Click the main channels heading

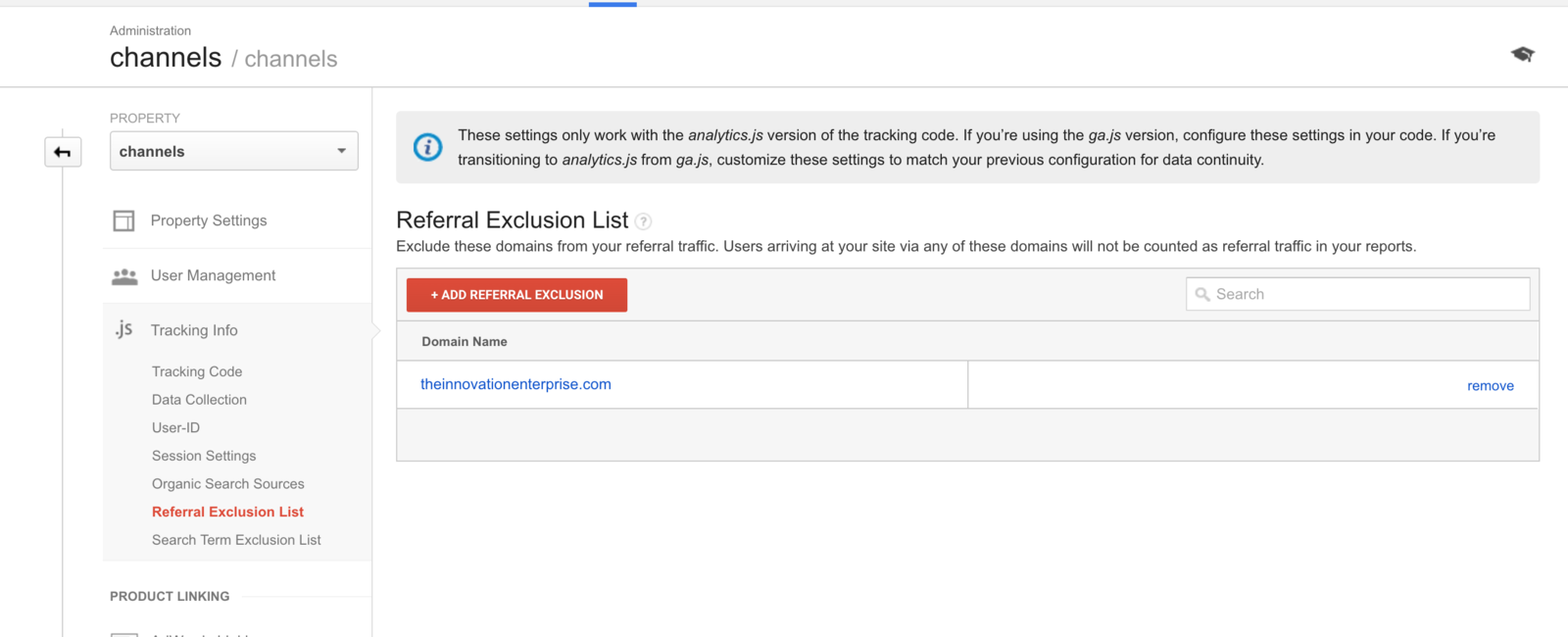166,58
